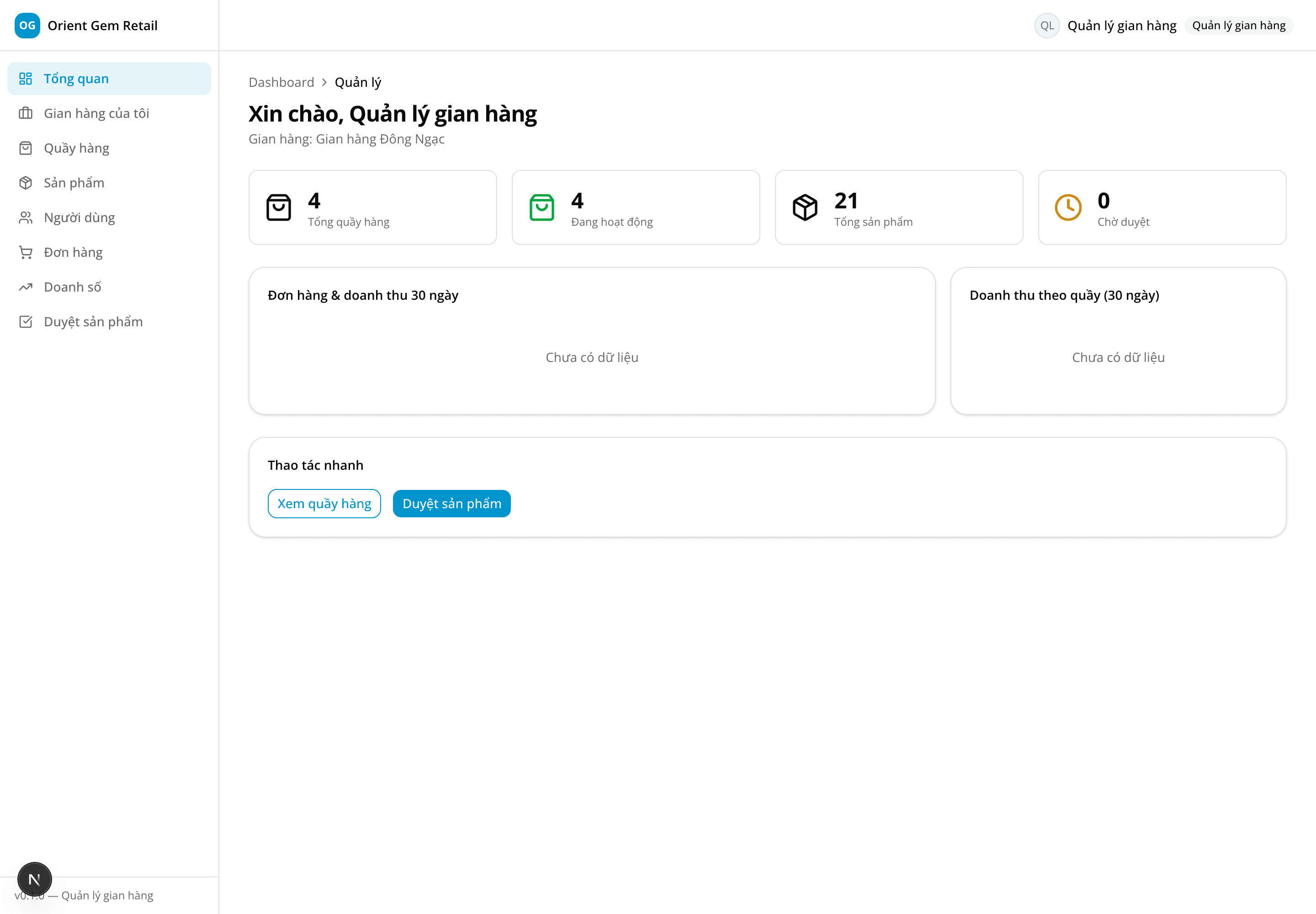The width and height of the screenshot is (1316, 914).
Task: Click the Tổng quan grid icon
Action: 25,79
